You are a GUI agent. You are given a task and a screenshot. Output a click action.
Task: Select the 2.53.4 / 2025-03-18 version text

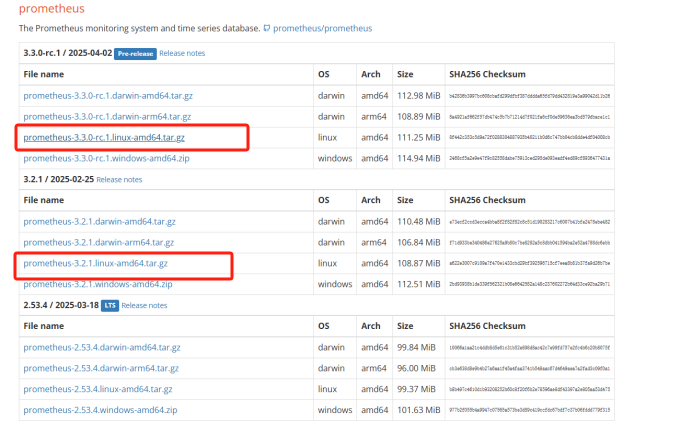point(61,305)
